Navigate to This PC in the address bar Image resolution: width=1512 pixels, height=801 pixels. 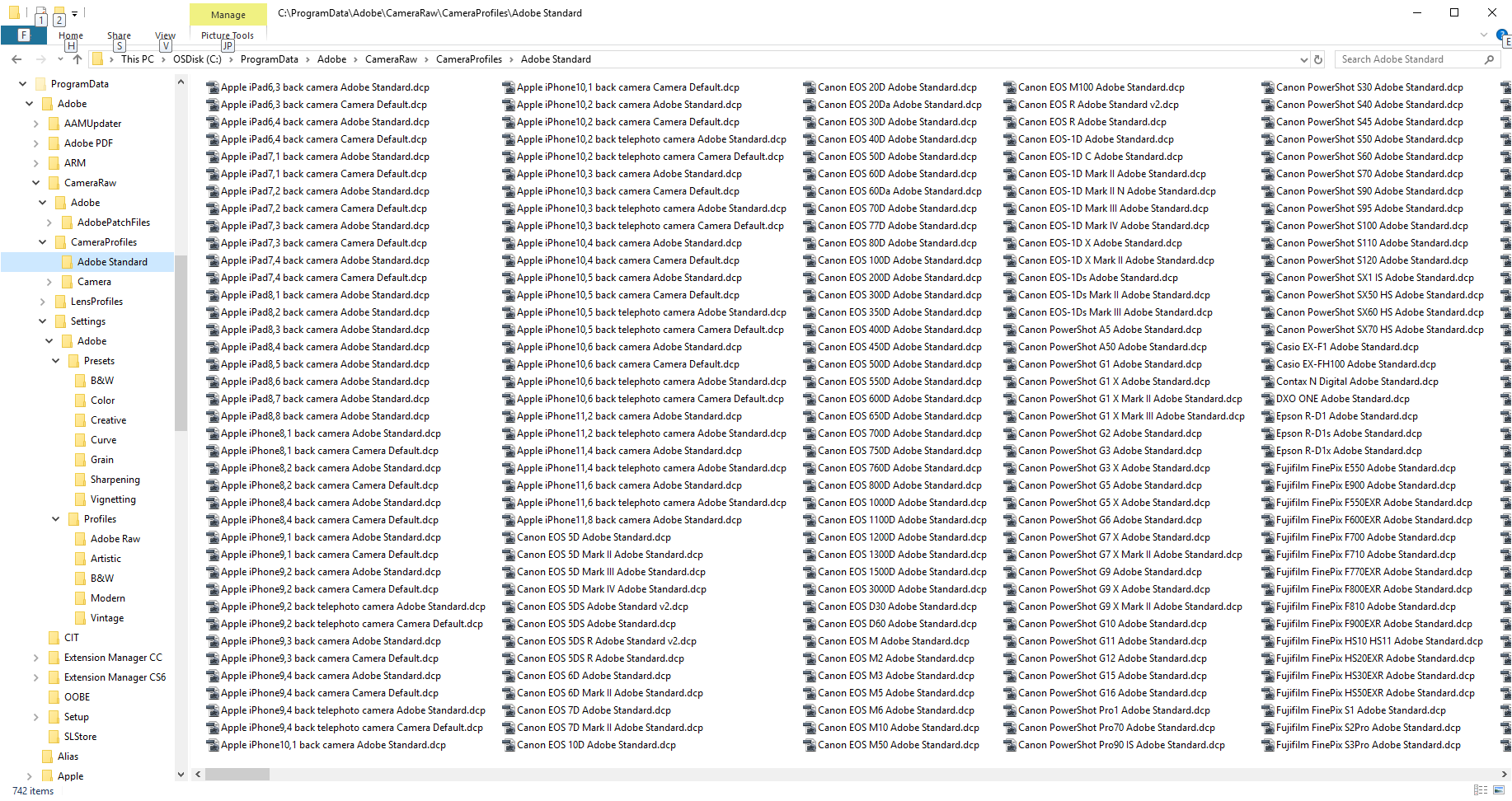pyautogui.click(x=137, y=59)
